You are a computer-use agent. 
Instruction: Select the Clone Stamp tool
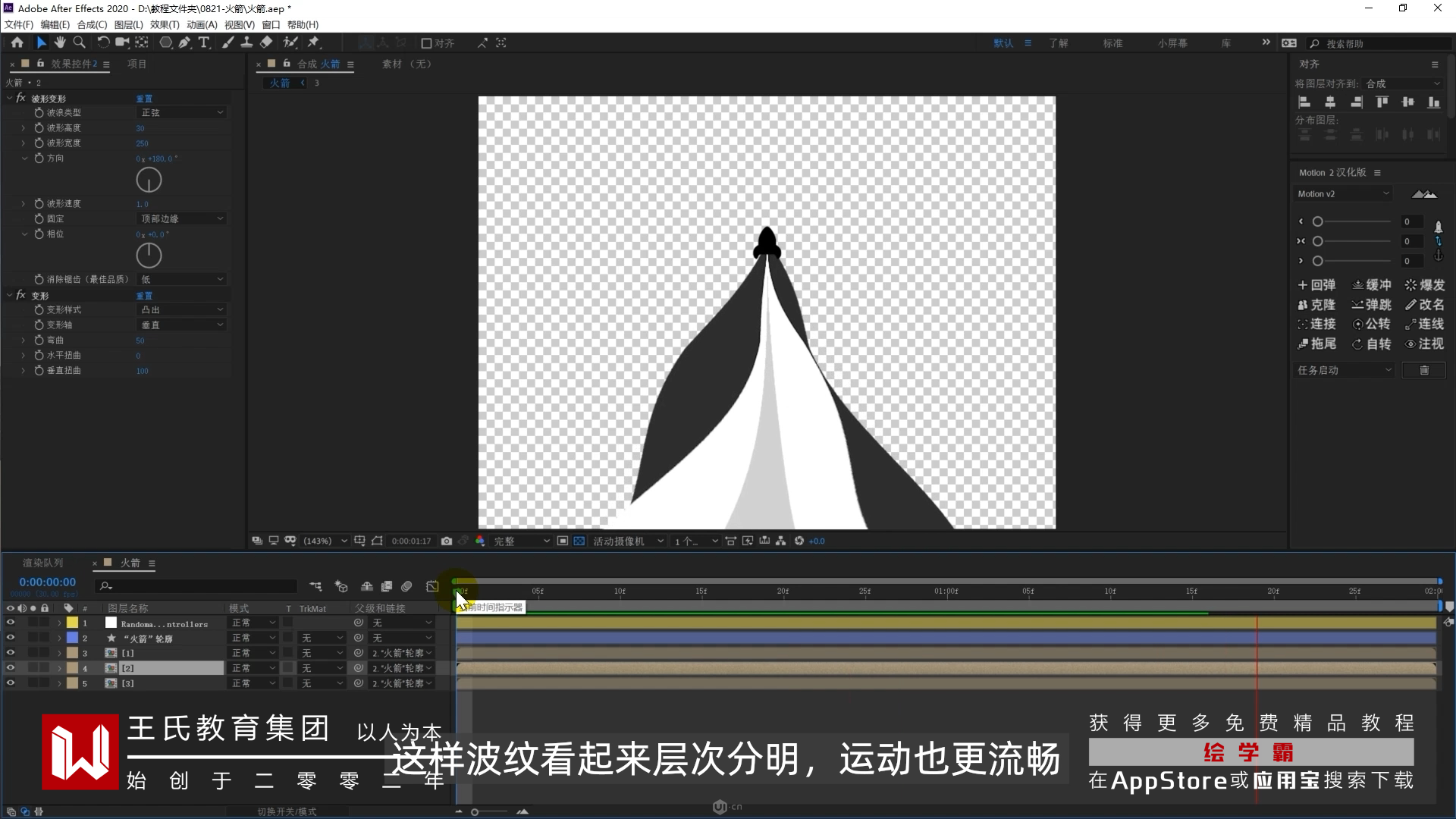tap(246, 42)
